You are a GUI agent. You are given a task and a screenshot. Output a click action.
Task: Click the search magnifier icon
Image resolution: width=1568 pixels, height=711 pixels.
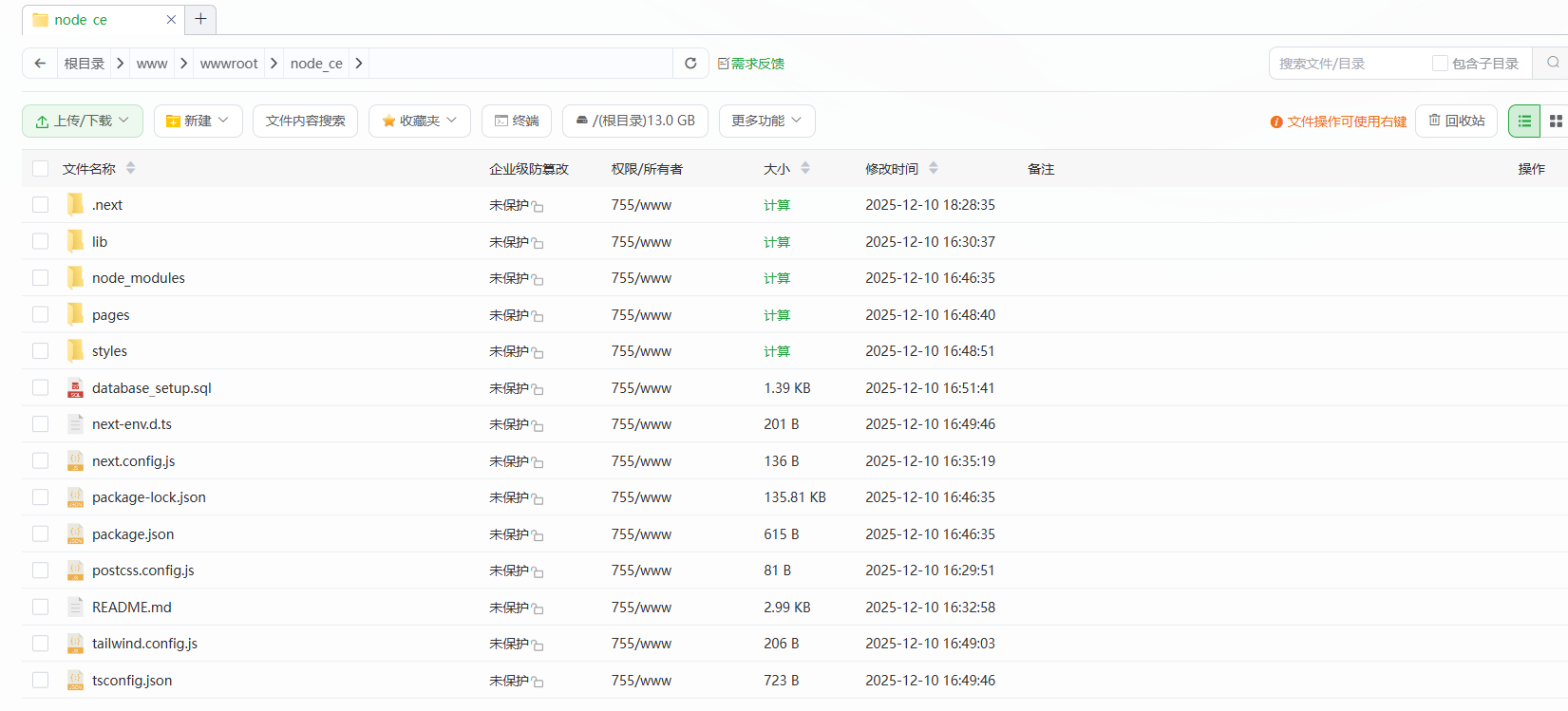[x=1553, y=63]
